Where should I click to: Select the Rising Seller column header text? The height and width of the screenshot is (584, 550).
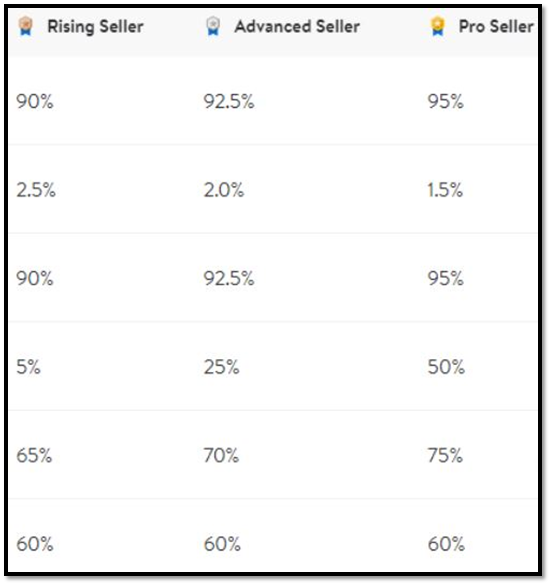tap(95, 26)
